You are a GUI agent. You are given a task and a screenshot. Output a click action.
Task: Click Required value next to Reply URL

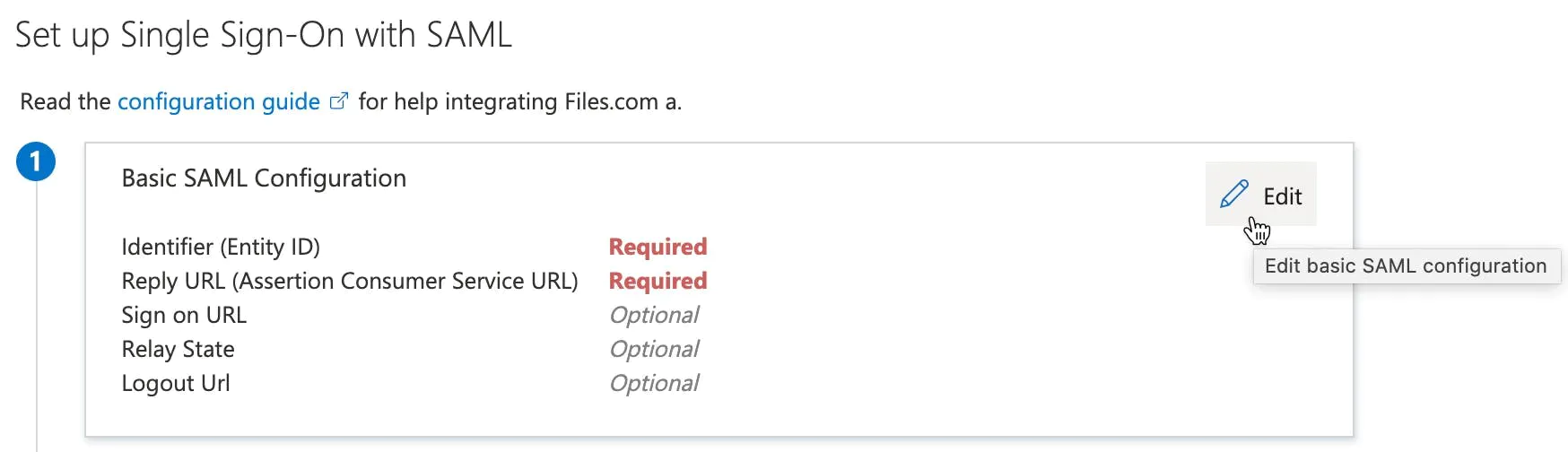[x=658, y=281]
